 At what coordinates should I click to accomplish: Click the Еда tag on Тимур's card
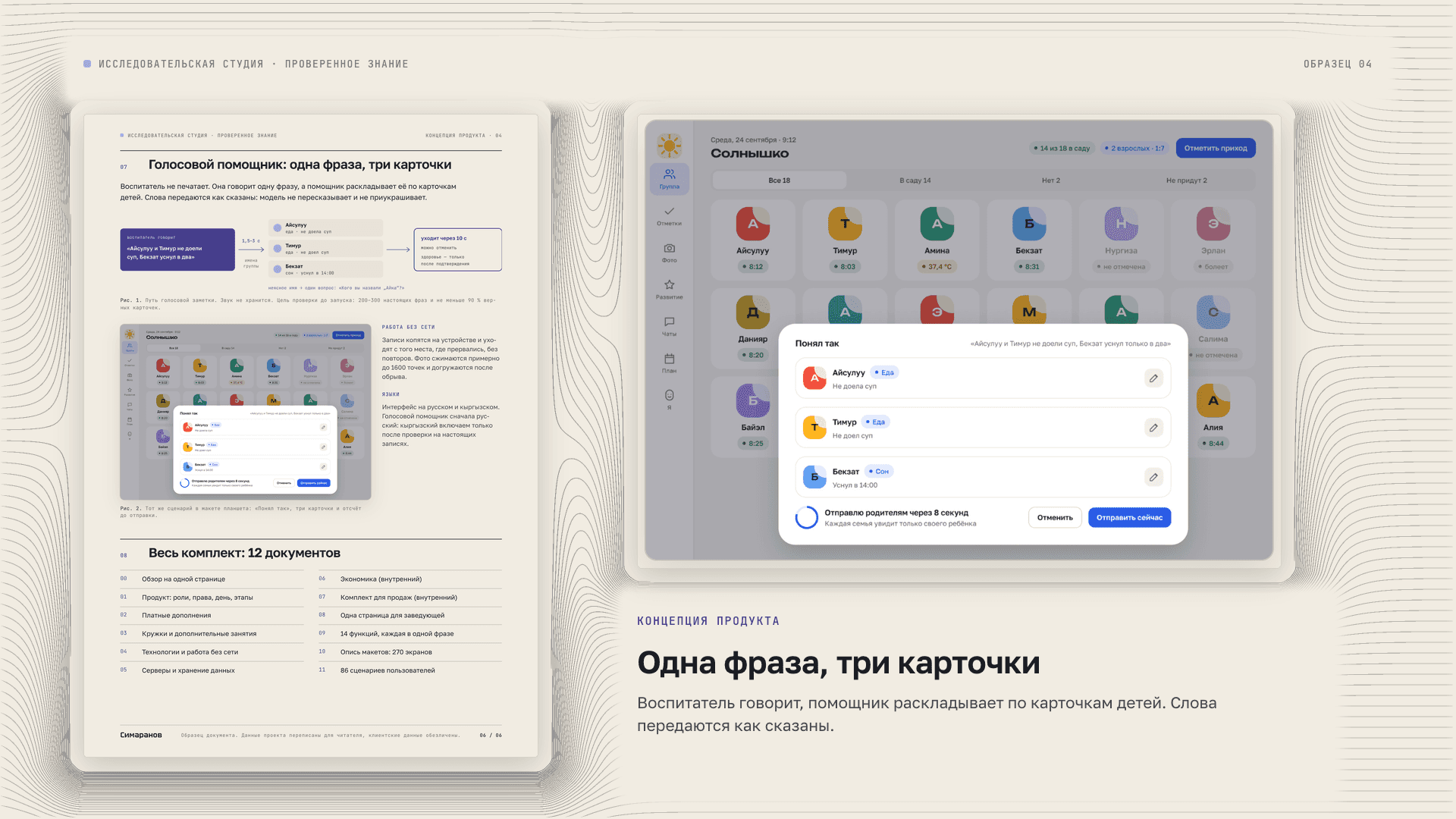875,422
